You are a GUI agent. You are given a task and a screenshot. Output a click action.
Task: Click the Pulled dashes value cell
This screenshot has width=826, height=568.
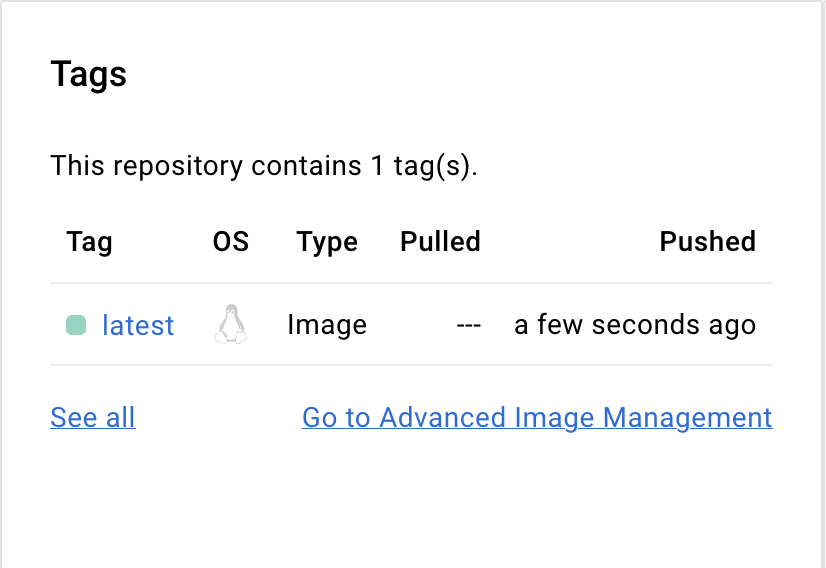tap(468, 325)
